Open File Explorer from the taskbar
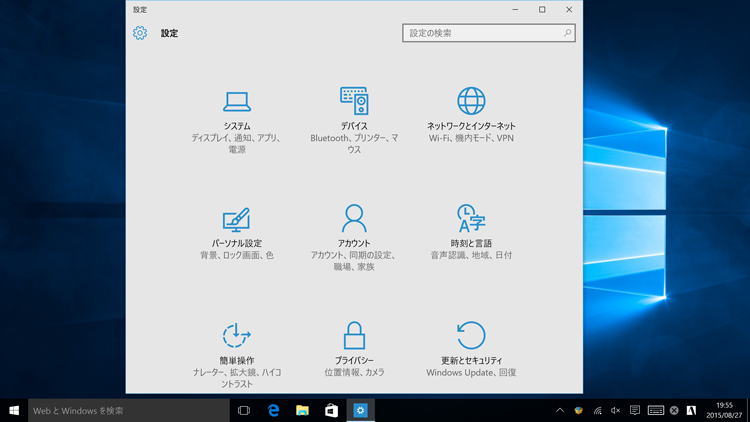The width and height of the screenshot is (750, 422). tap(302, 410)
